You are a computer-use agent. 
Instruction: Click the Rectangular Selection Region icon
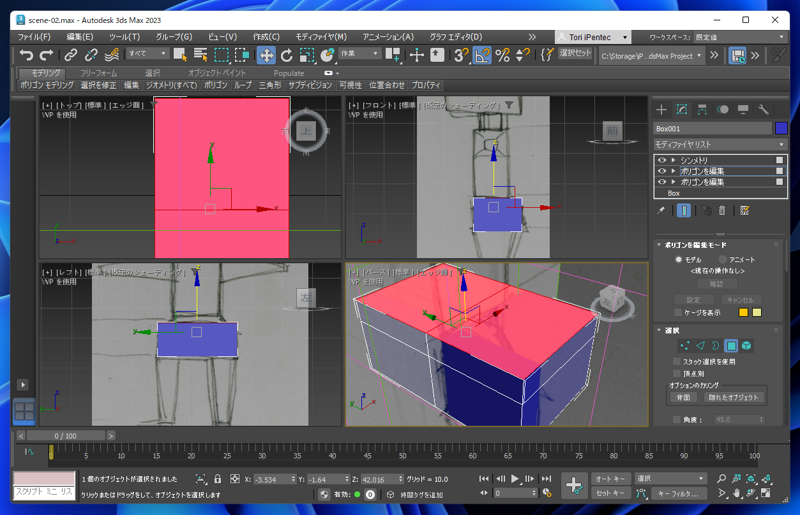[x=221, y=55]
